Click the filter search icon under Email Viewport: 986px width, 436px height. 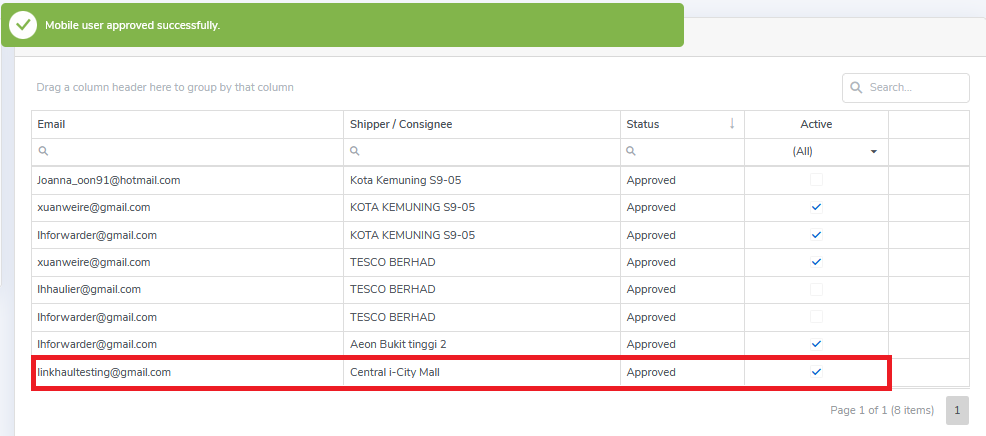42,152
